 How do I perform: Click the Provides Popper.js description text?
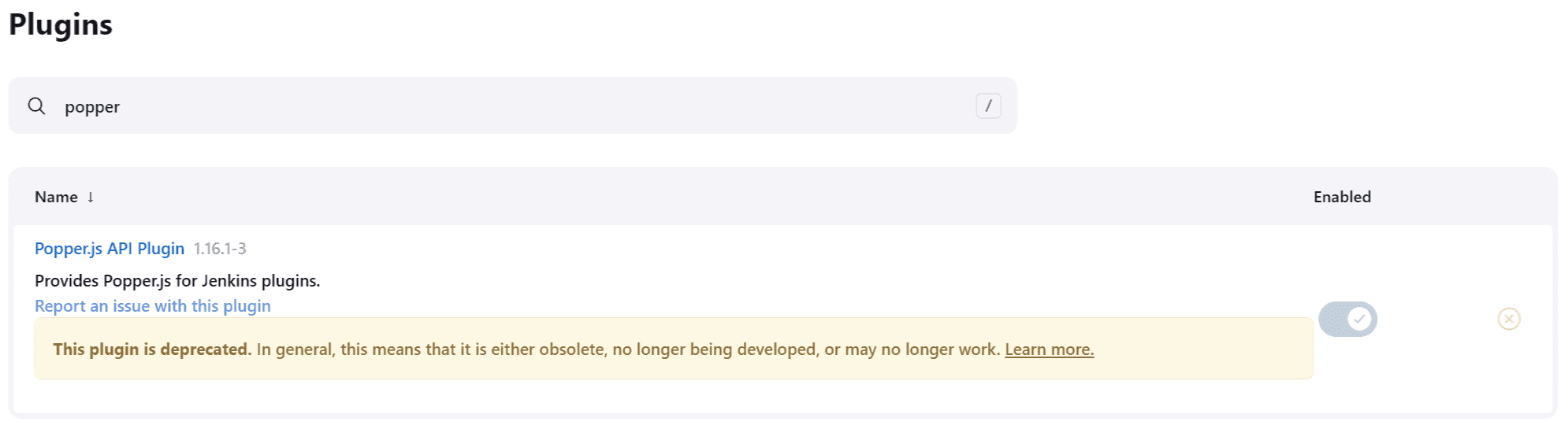177,281
